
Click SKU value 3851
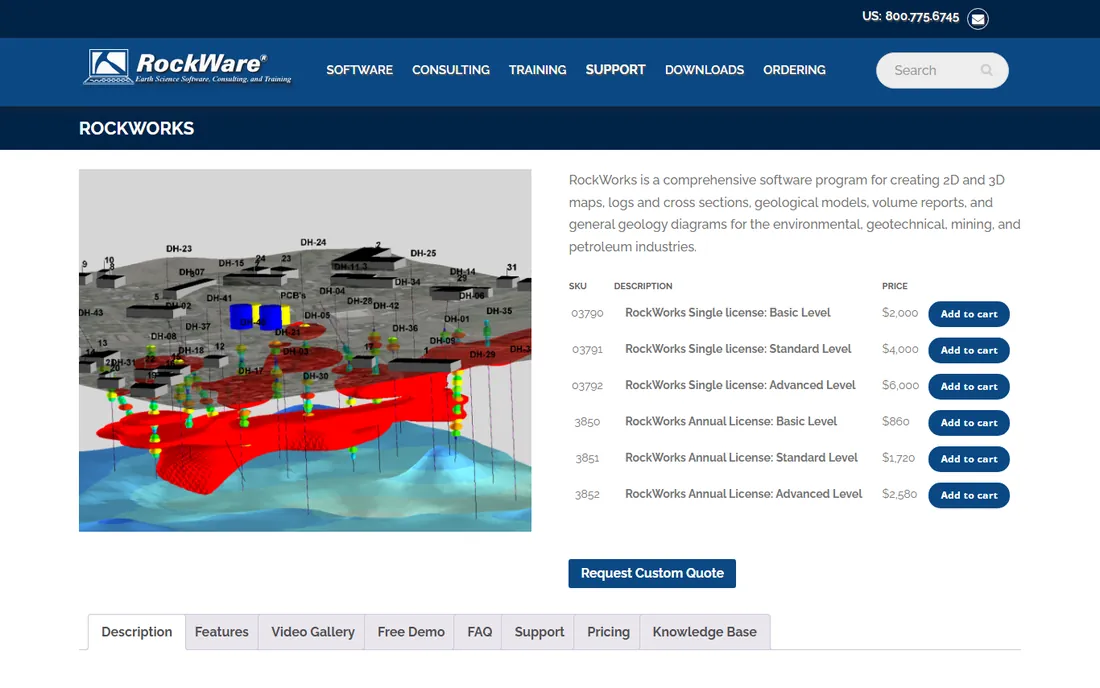click(x=587, y=458)
